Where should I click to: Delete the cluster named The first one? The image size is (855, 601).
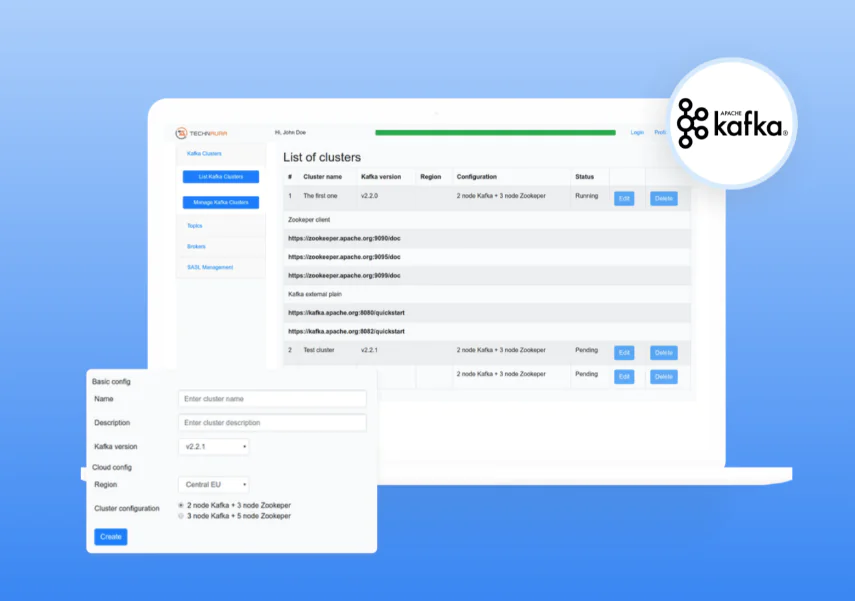click(664, 199)
